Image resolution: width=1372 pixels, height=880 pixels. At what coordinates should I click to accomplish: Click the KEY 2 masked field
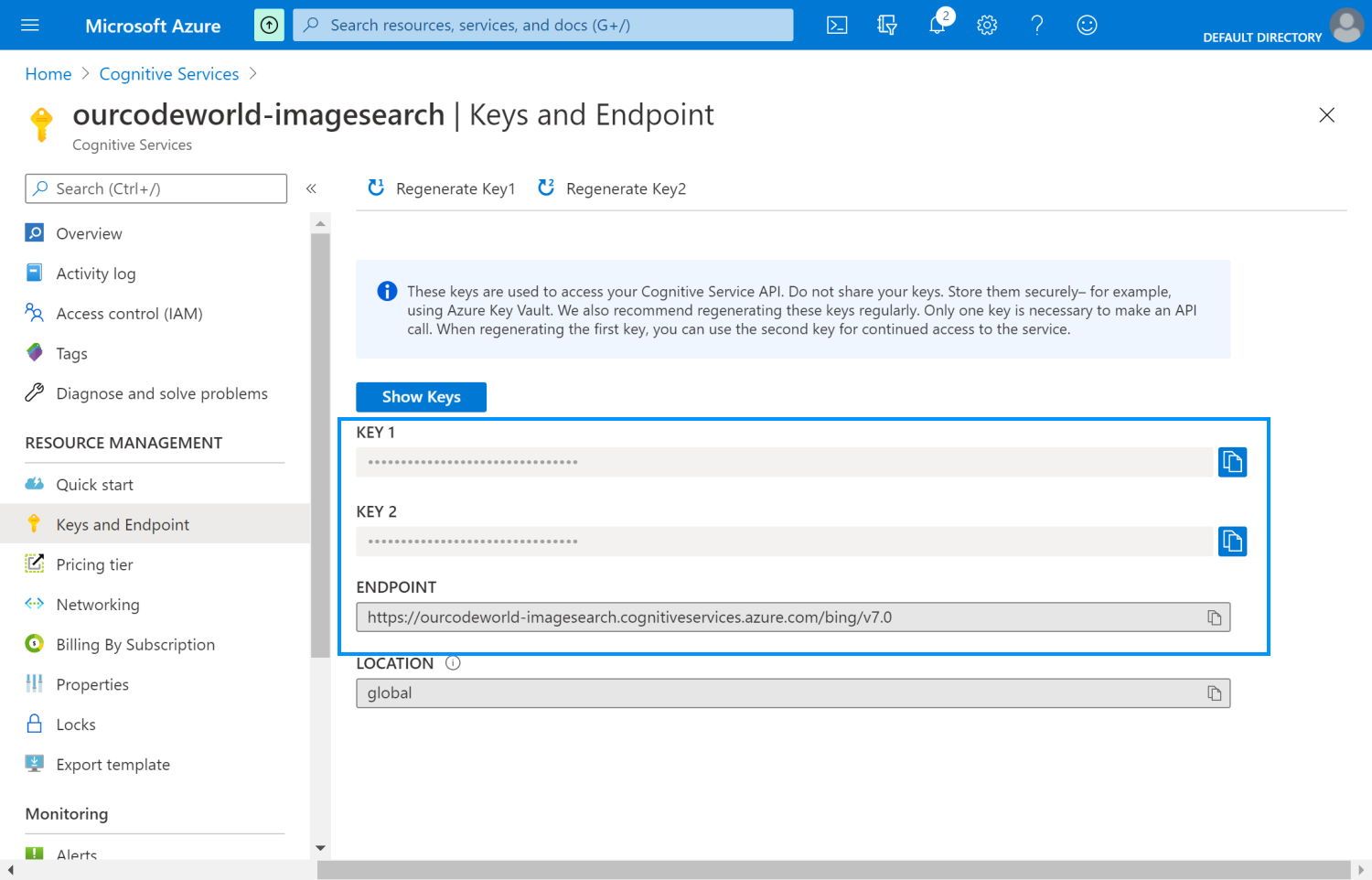tap(785, 542)
